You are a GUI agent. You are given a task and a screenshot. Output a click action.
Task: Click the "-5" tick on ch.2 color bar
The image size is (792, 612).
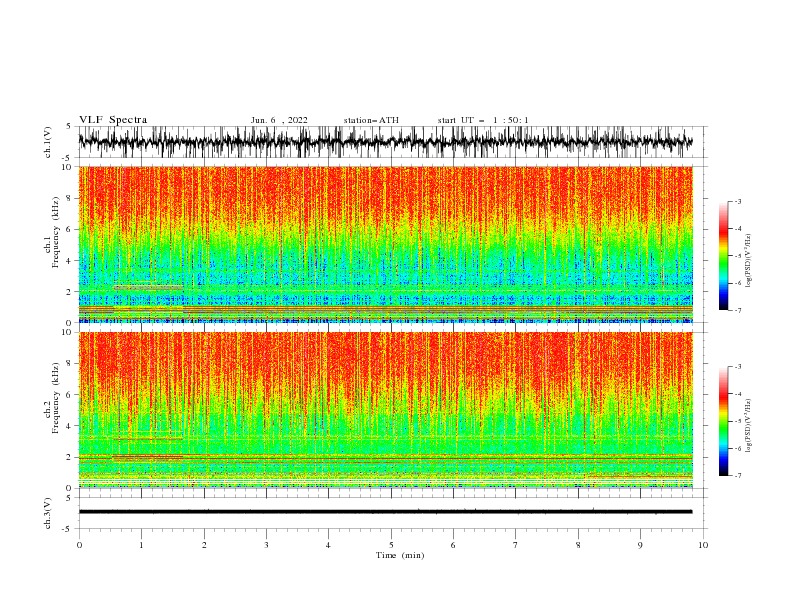pos(737,421)
